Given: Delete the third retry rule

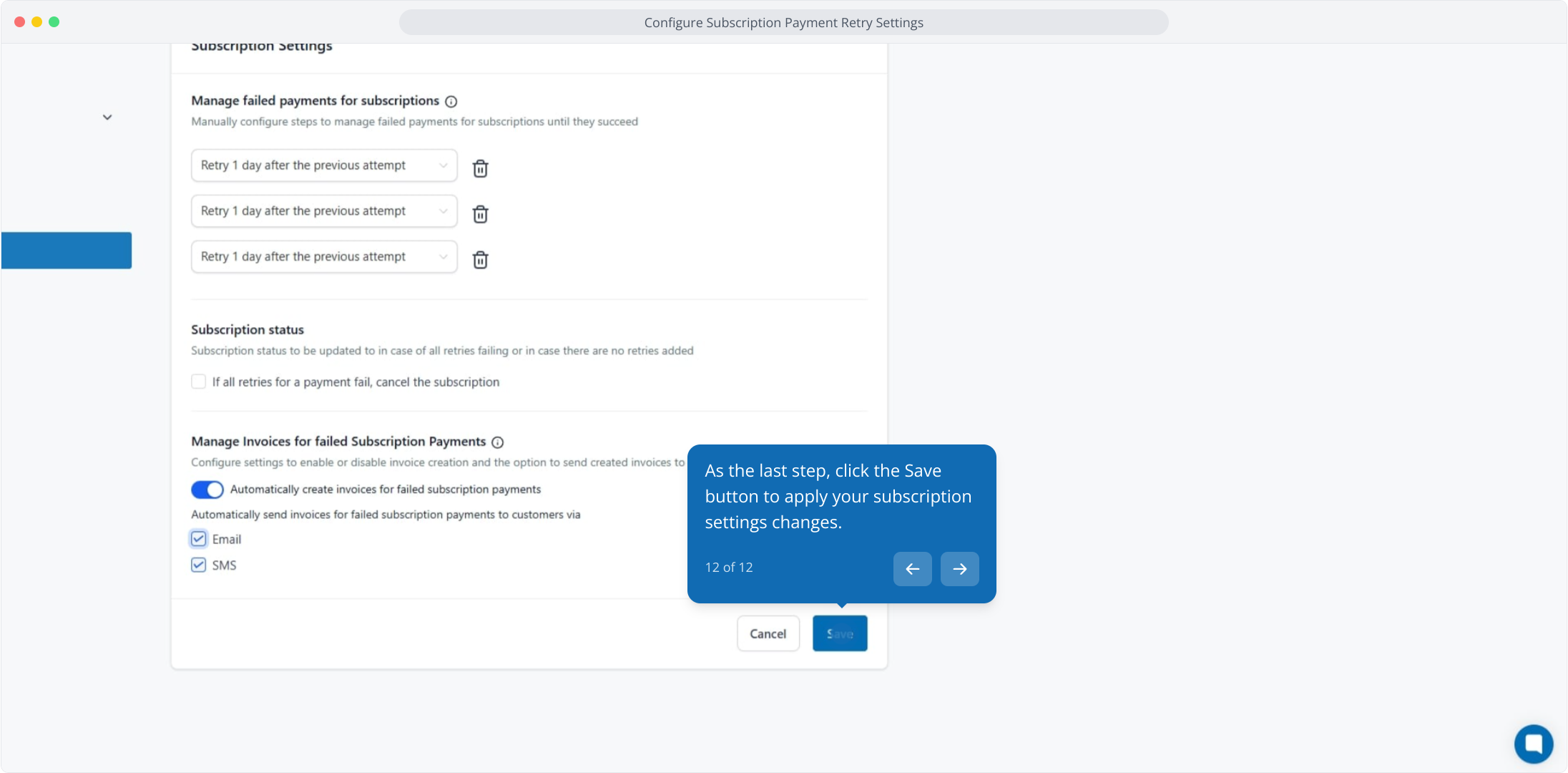Looking at the screenshot, I should pyautogui.click(x=480, y=260).
